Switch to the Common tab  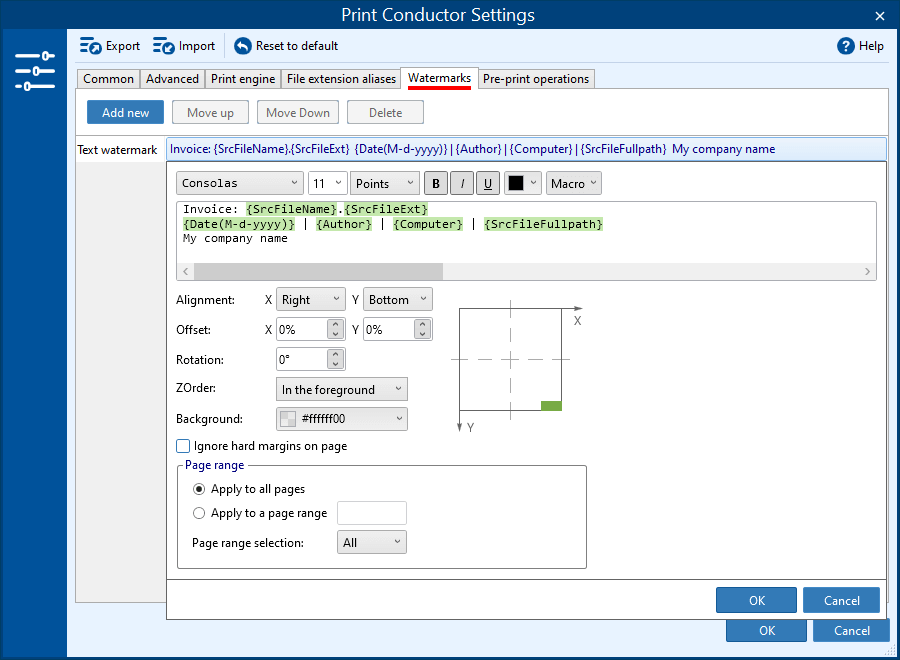click(x=108, y=79)
